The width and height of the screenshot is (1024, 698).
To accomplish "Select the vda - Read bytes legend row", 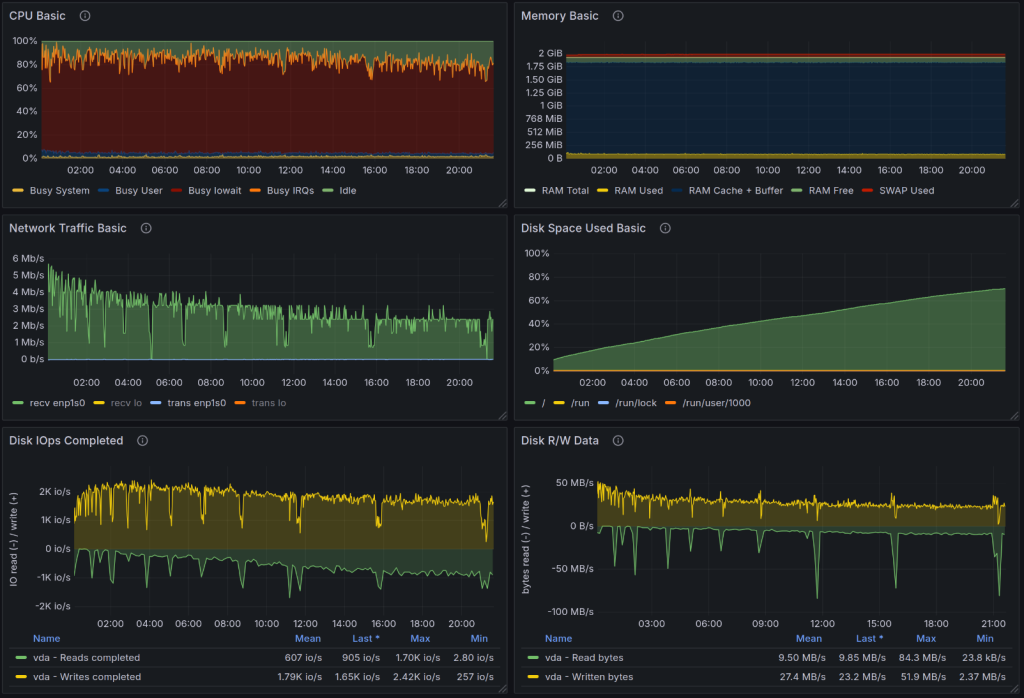I will point(582,658).
